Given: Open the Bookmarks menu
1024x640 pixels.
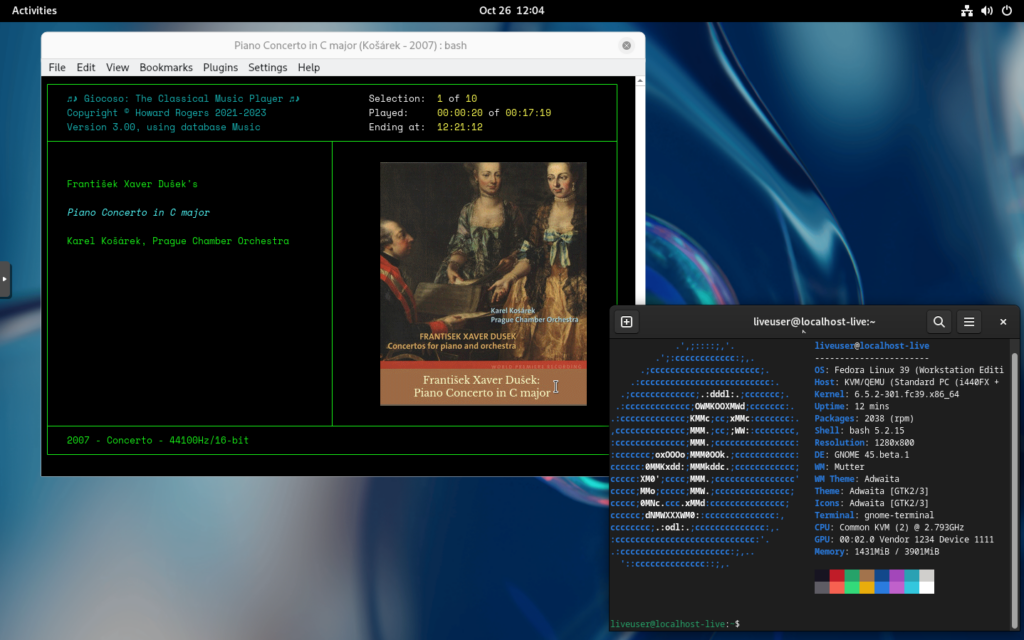Looking at the screenshot, I should [166, 67].
